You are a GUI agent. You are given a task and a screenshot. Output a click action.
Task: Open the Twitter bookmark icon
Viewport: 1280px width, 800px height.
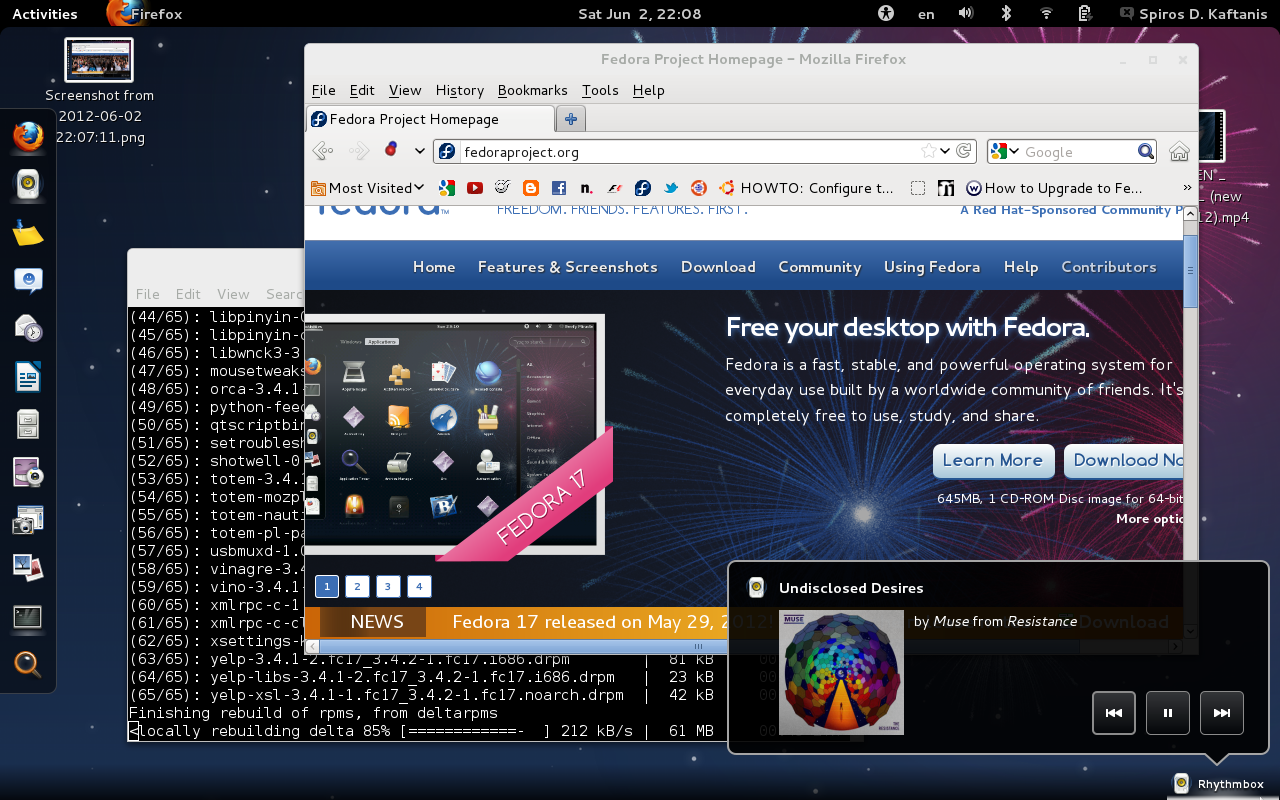pyautogui.click(x=671, y=188)
